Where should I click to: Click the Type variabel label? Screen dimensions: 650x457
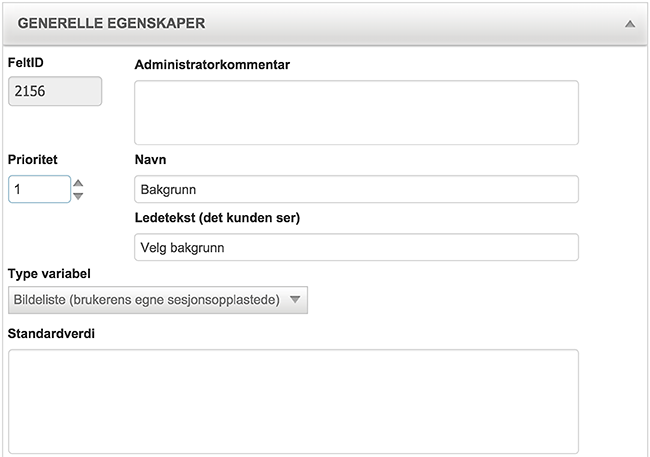pos(49,274)
